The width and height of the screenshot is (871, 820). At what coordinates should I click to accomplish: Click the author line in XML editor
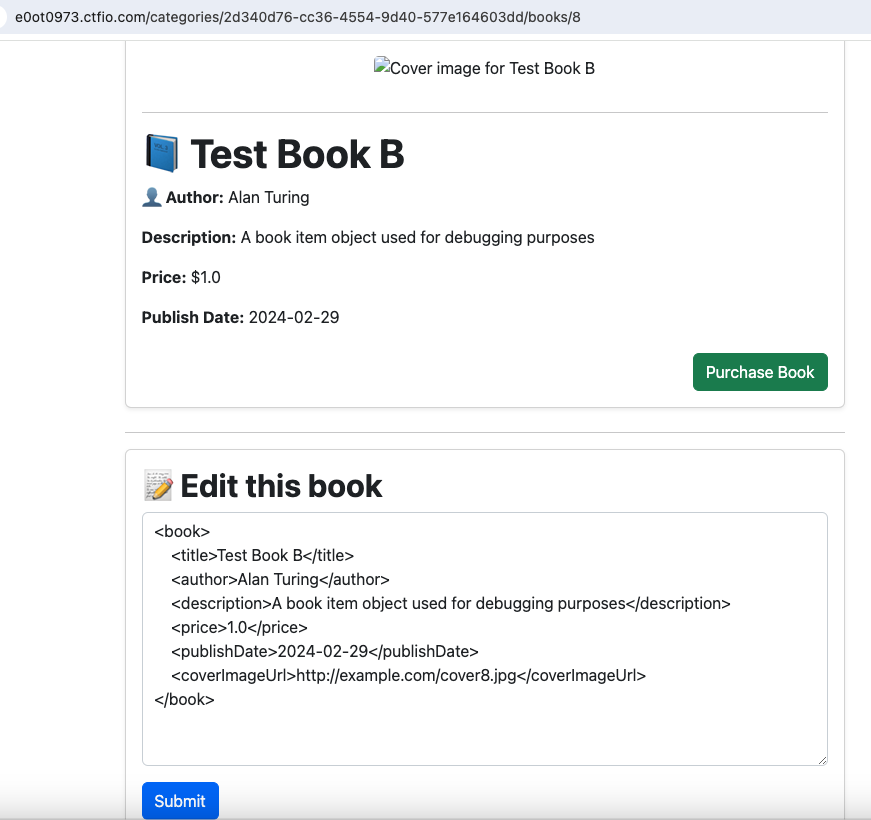coord(280,579)
